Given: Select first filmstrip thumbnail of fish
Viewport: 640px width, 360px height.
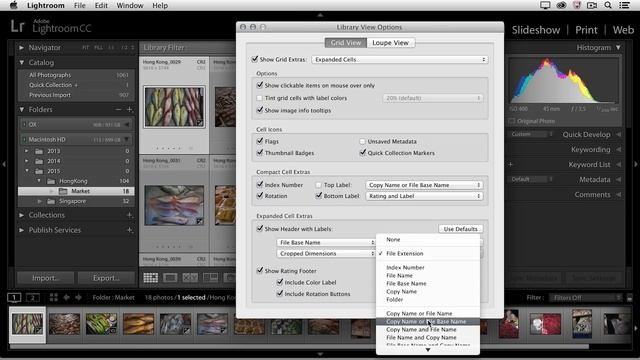Looking at the screenshot, I should (27, 324).
